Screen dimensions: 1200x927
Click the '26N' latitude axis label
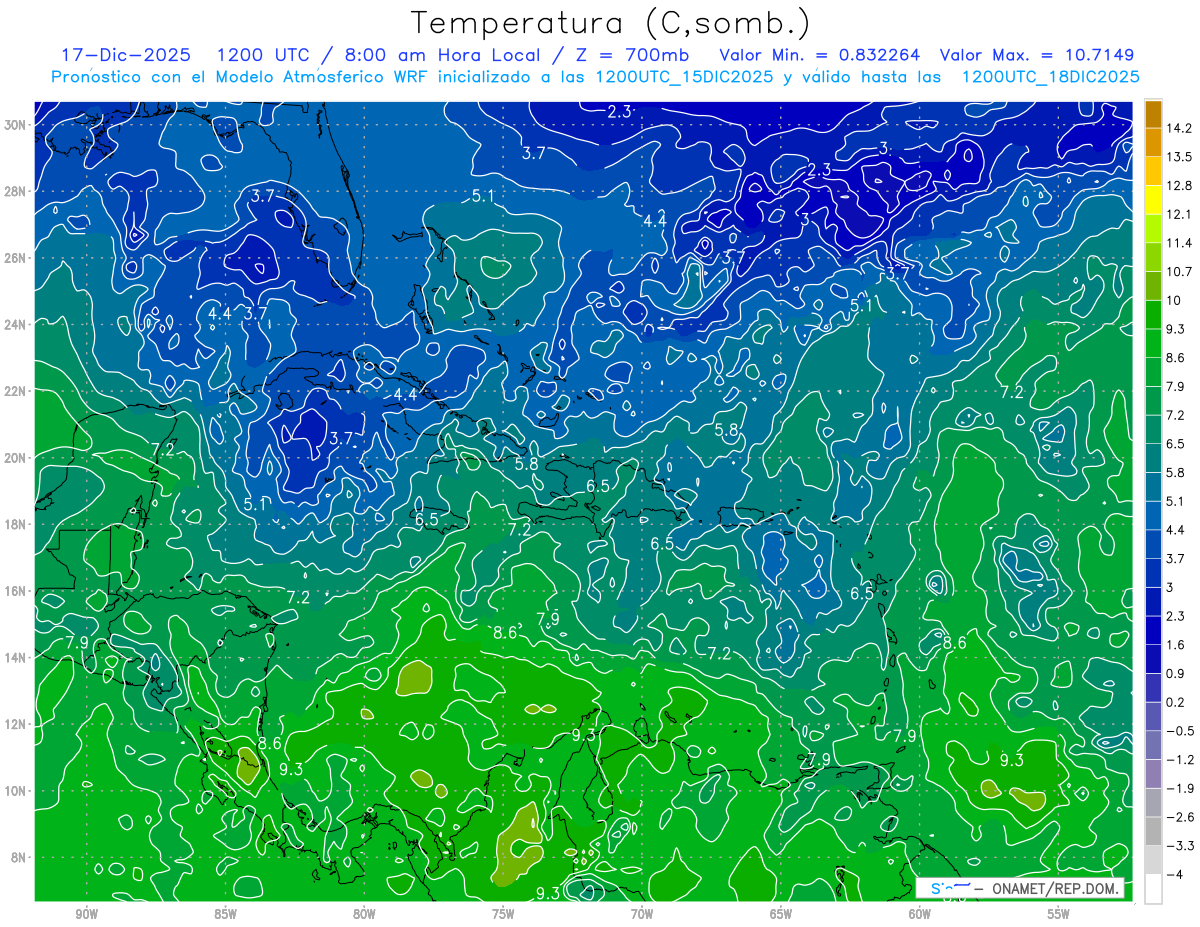[15, 258]
